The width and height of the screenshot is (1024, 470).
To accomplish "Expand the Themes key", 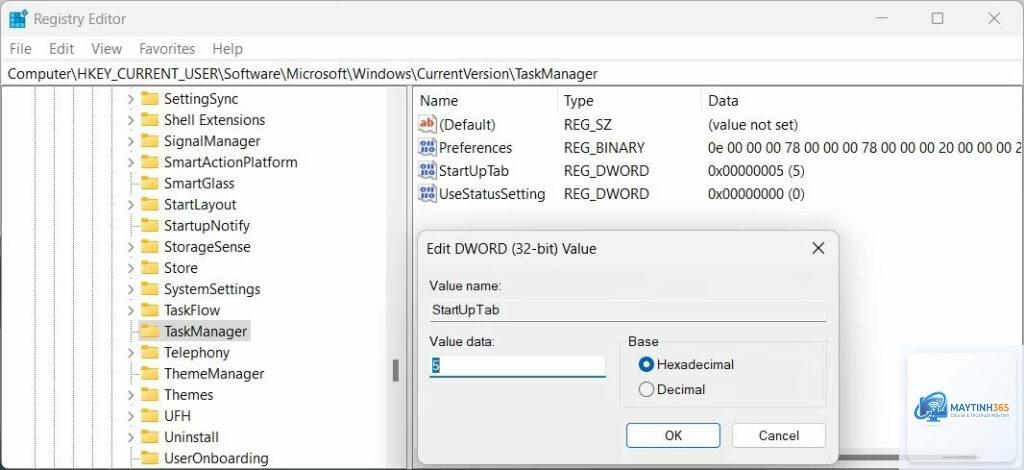I will (x=131, y=395).
